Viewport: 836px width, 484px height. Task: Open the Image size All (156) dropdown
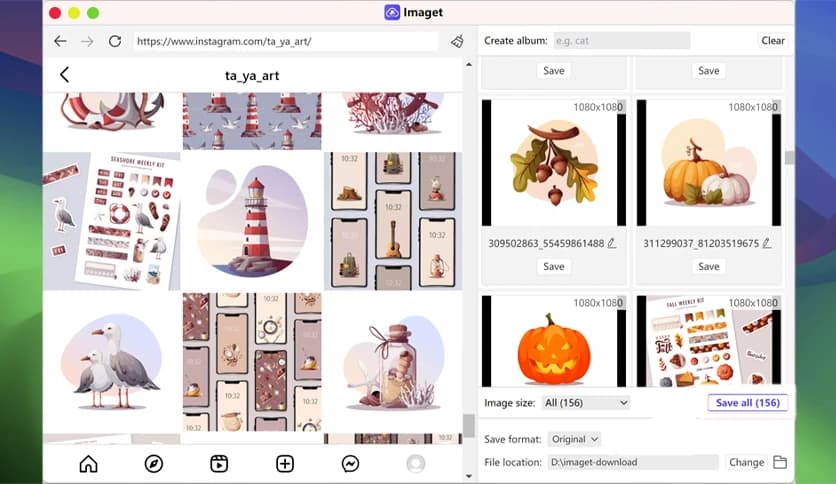(x=586, y=403)
